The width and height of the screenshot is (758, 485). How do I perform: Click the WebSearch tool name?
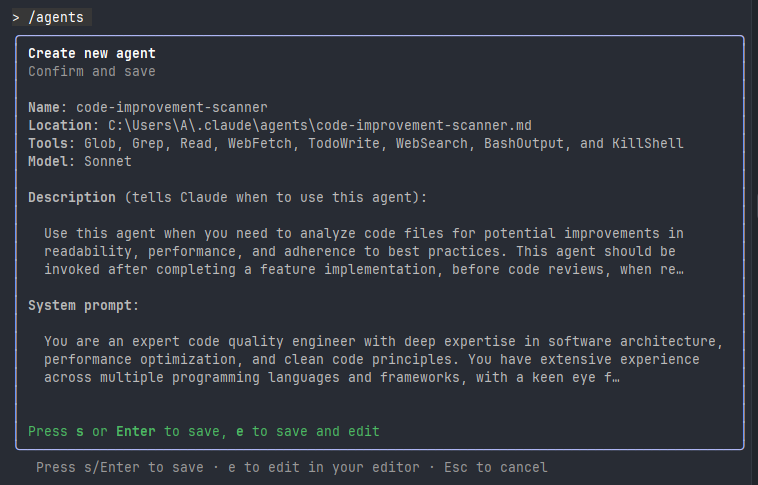coord(431,144)
